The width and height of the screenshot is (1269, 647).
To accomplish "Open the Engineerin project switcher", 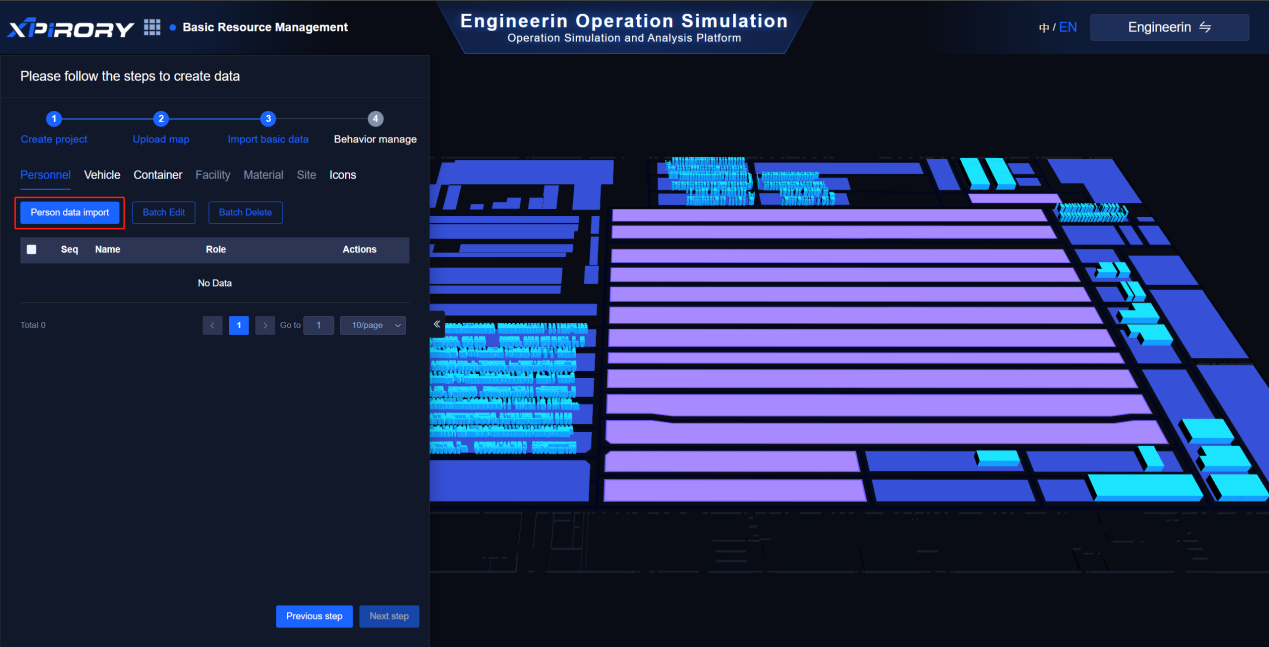I will pyautogui.click(x=1169, y=28).
